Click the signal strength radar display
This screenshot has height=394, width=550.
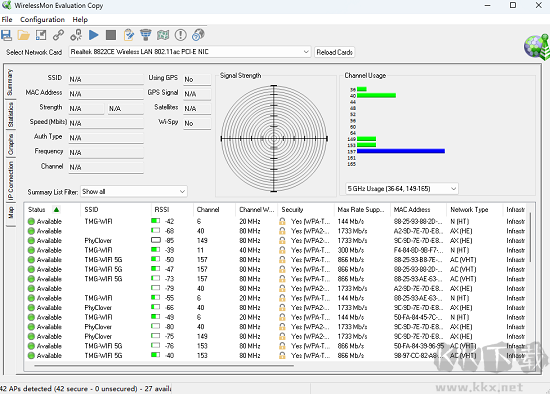(274, 139)
